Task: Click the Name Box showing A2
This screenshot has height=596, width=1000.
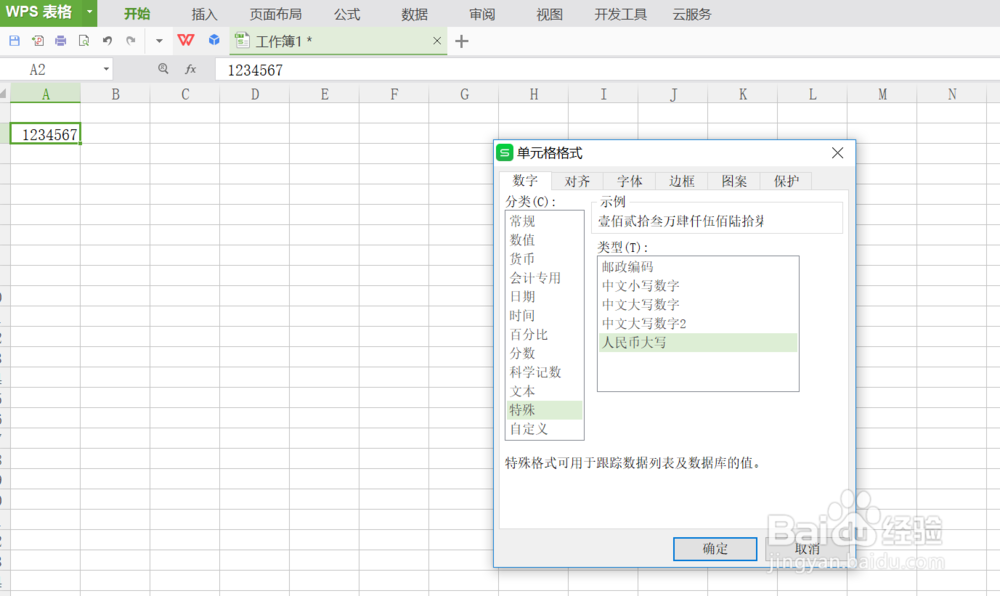Action: pos(50,69)
